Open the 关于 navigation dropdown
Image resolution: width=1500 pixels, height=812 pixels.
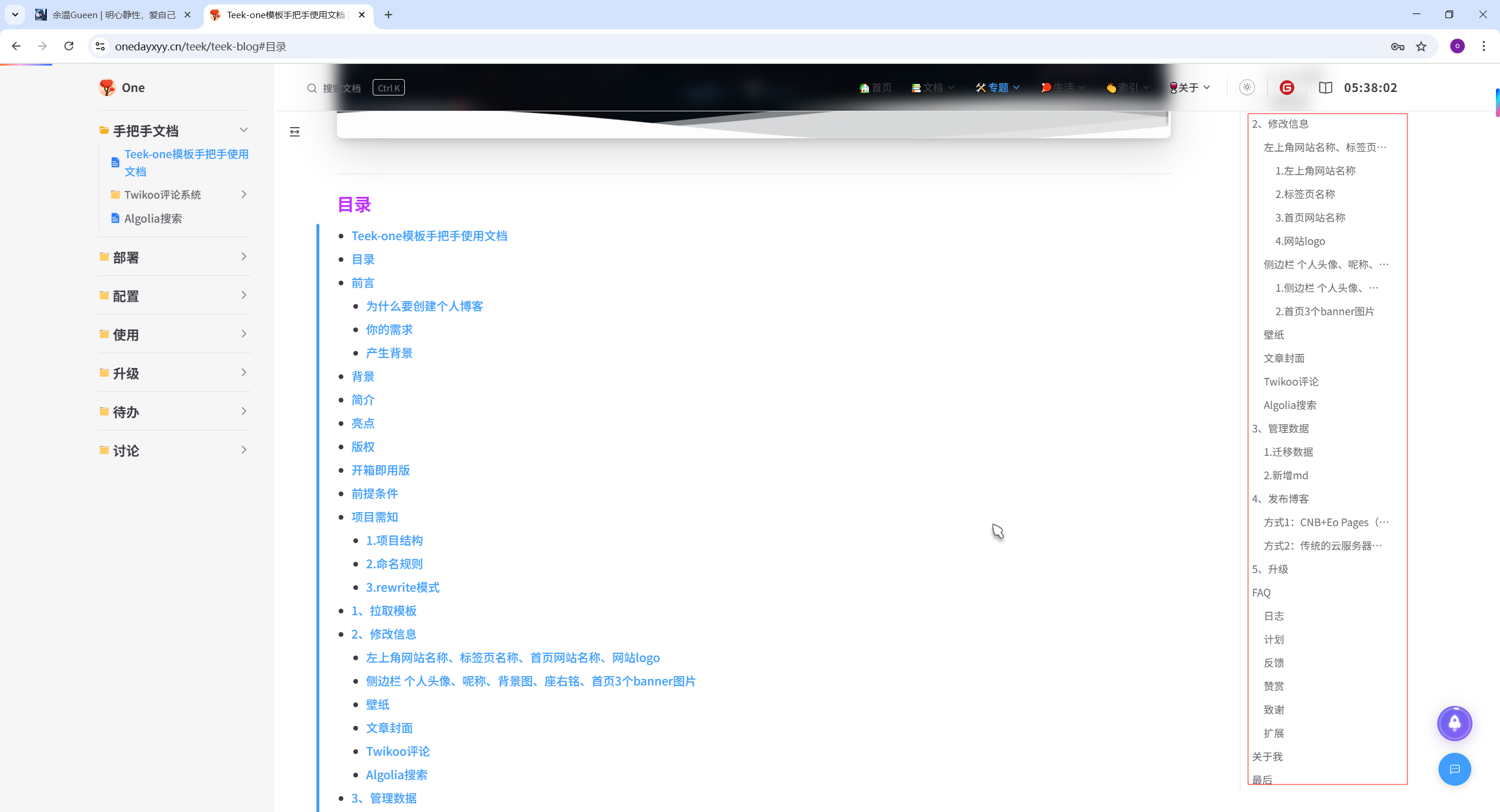click(1190, 88)
